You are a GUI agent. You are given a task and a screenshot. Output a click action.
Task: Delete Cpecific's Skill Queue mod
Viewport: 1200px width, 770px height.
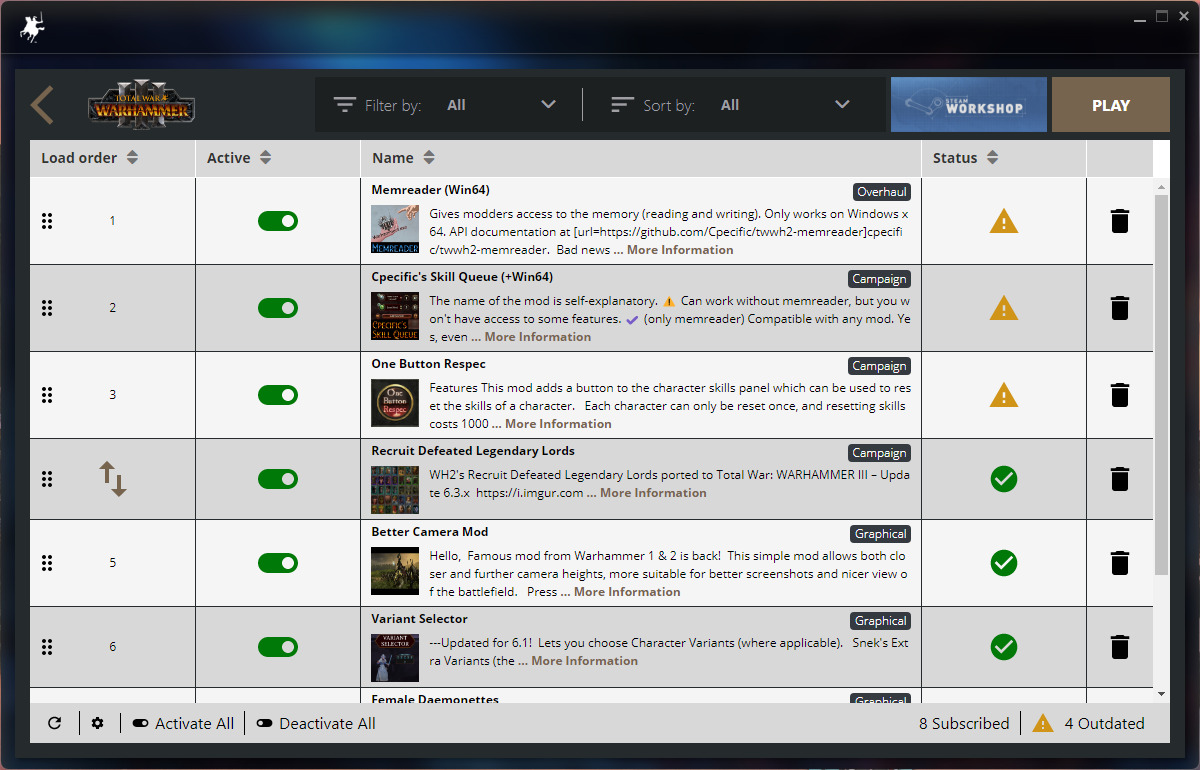tap(1120, 308)
